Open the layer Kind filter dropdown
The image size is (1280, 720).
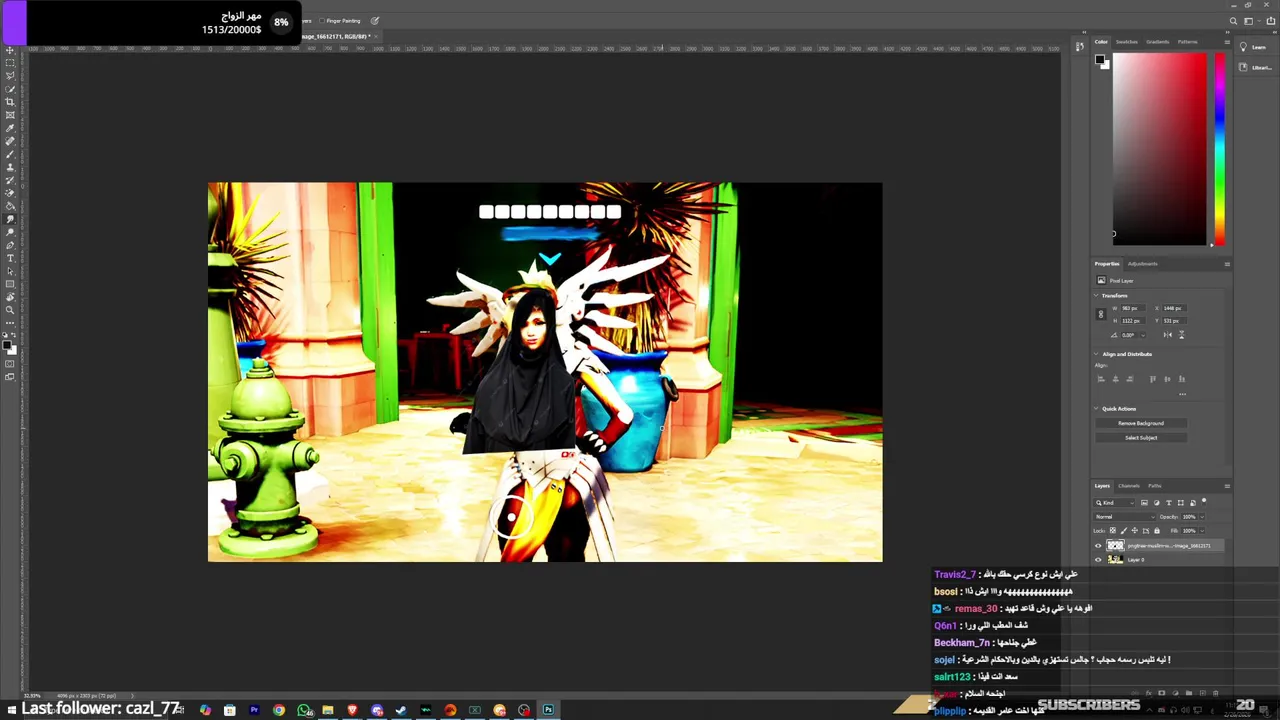[1114, 503]
